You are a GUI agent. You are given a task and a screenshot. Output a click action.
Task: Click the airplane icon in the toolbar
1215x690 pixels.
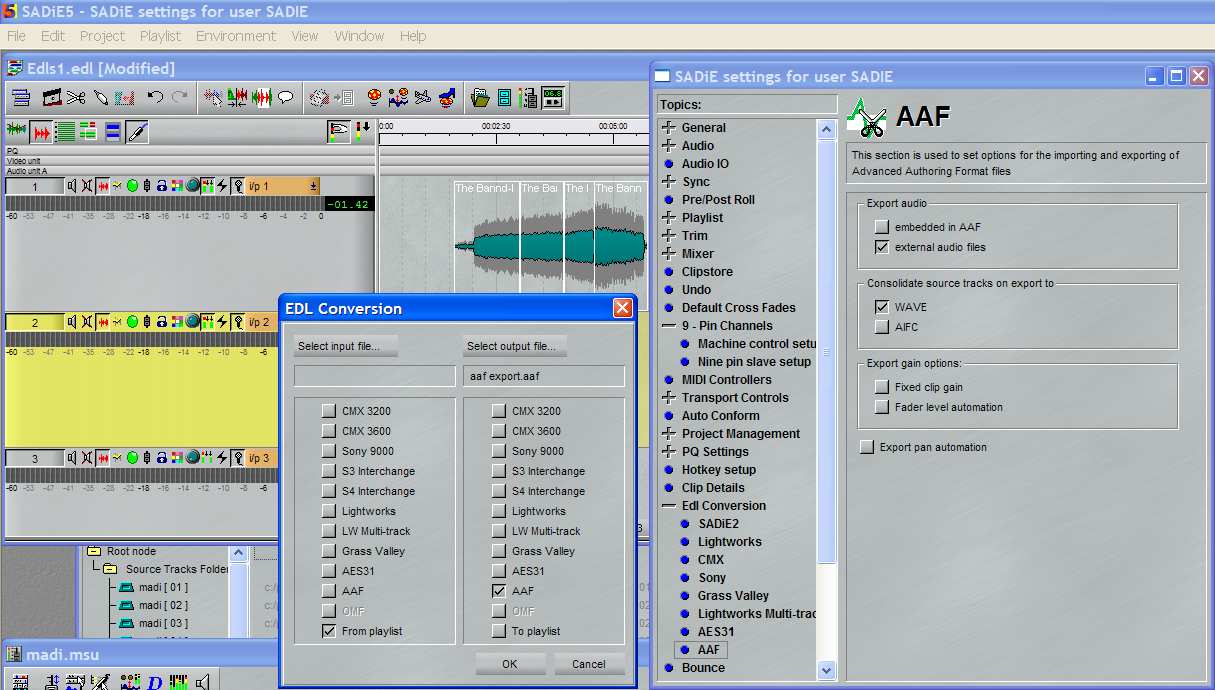click(x=423, y=97)
